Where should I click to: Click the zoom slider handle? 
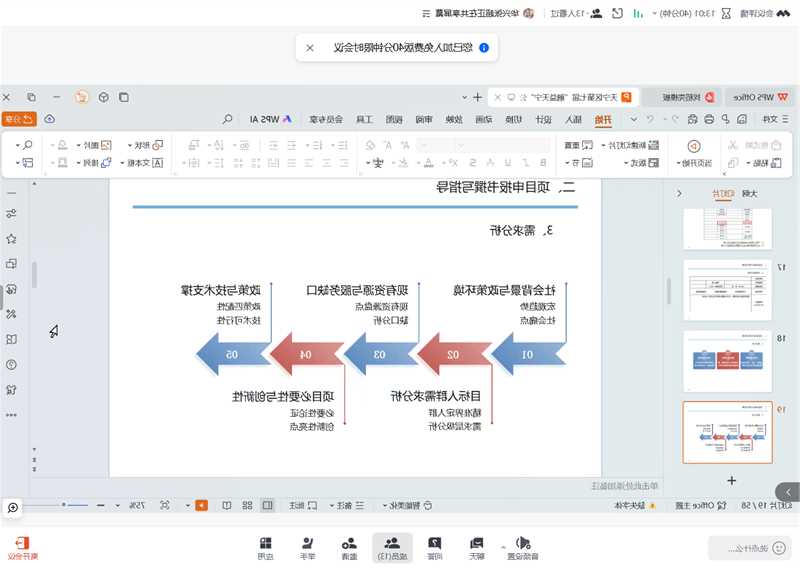point(64,504)
